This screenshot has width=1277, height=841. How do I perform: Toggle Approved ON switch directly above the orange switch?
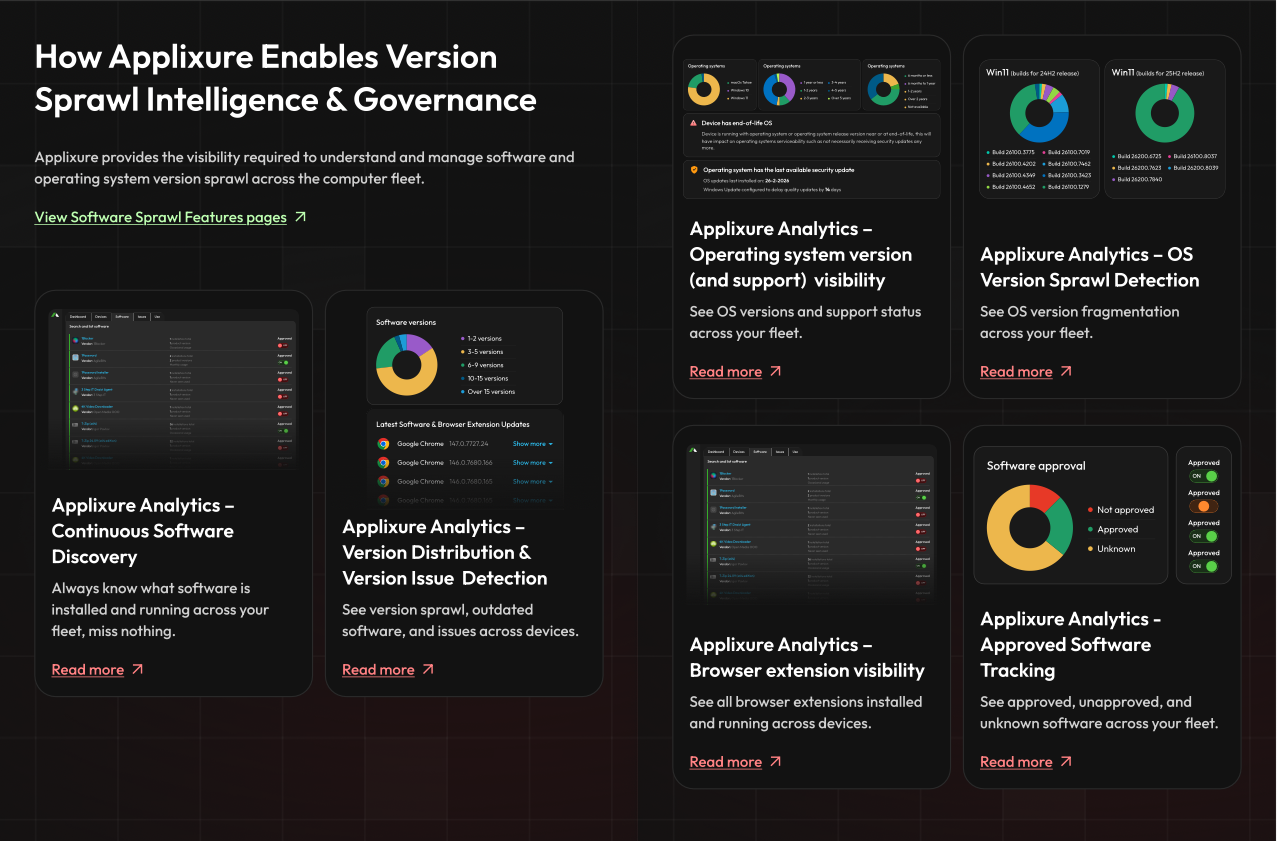click(1204, 476)
